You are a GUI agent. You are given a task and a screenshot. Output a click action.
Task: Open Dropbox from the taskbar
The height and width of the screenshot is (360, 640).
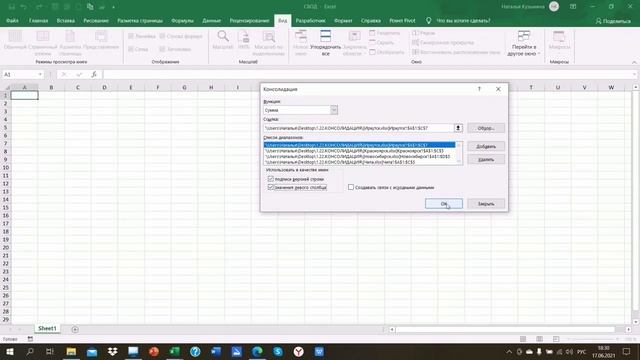pyautogui.click(x=113, y=351)
